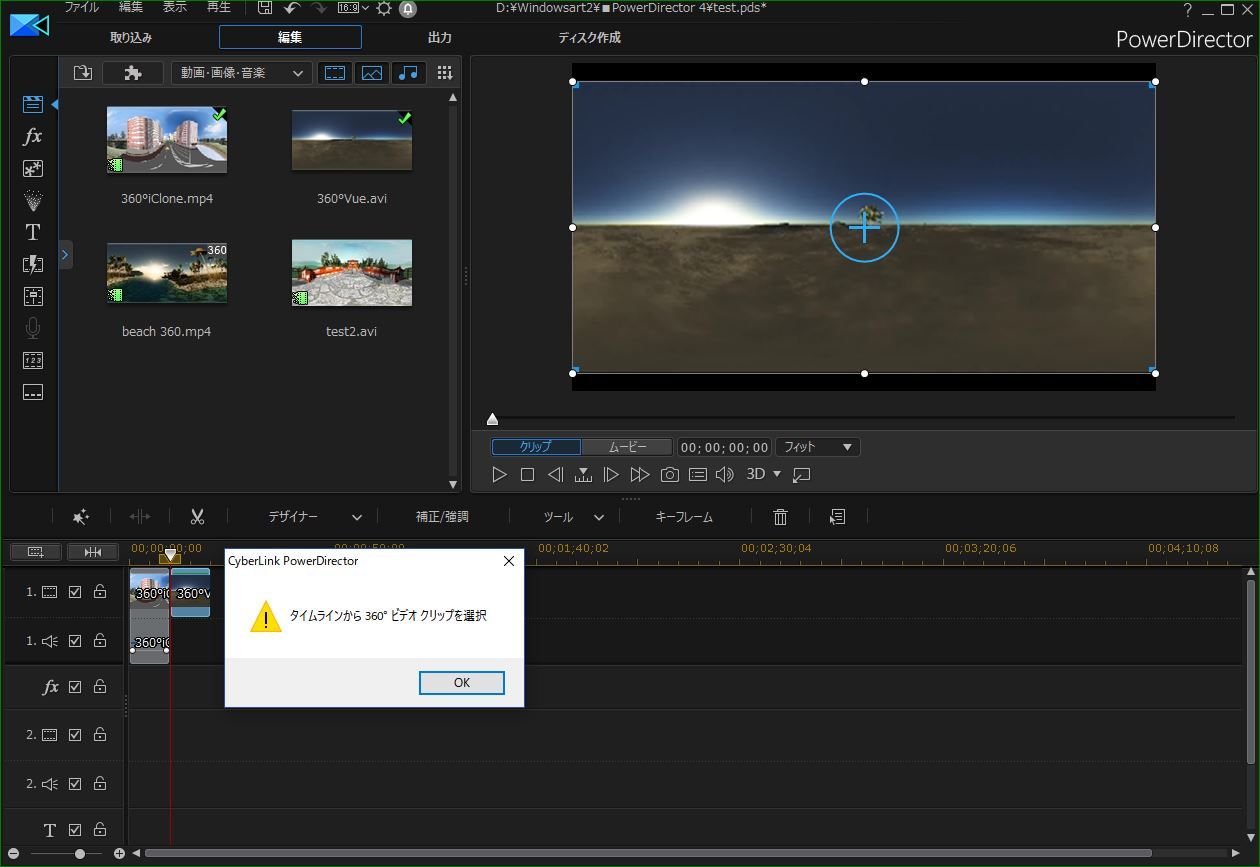
Task: Click the キーフレーム button
Action: point(684,517)
